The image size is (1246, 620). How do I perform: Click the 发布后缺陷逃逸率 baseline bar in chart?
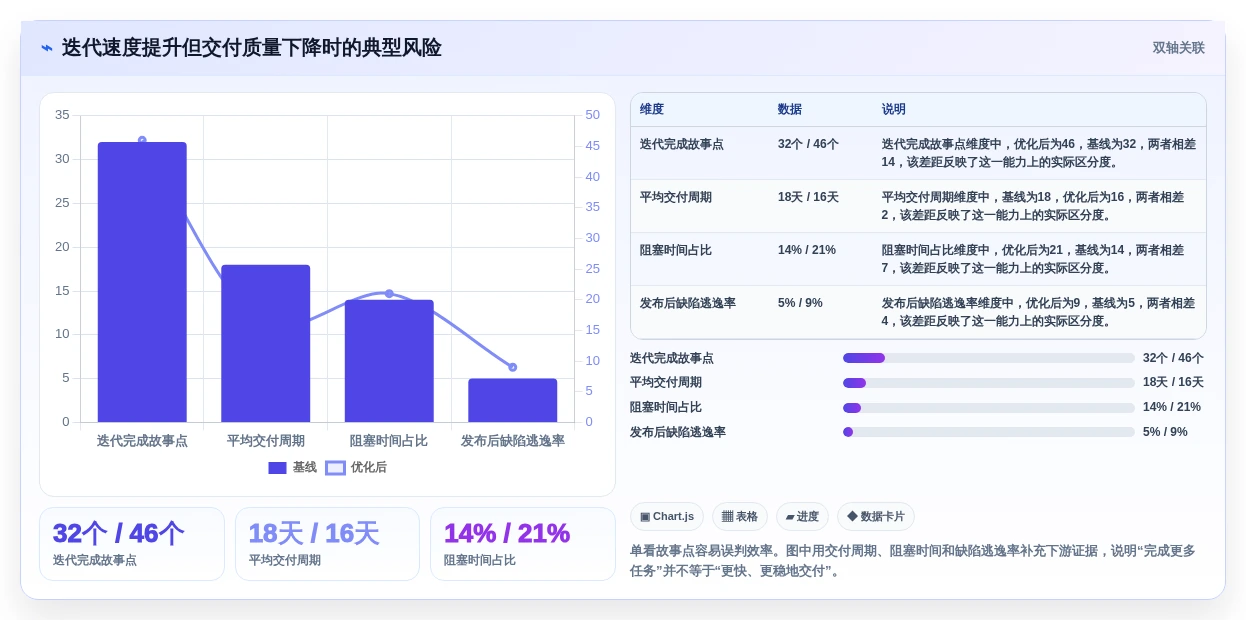click(x=513, y=400)
